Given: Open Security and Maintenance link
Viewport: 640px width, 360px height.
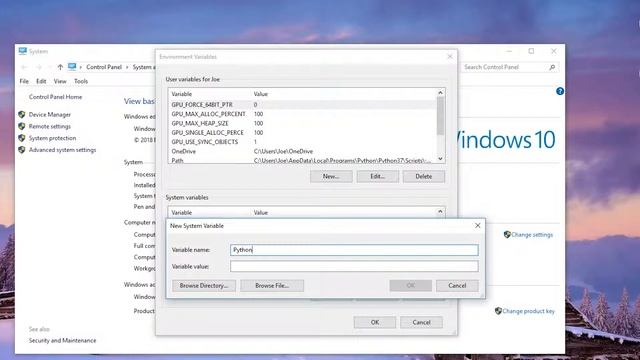Looking at the screenshot, I should [x=62, y=340].
